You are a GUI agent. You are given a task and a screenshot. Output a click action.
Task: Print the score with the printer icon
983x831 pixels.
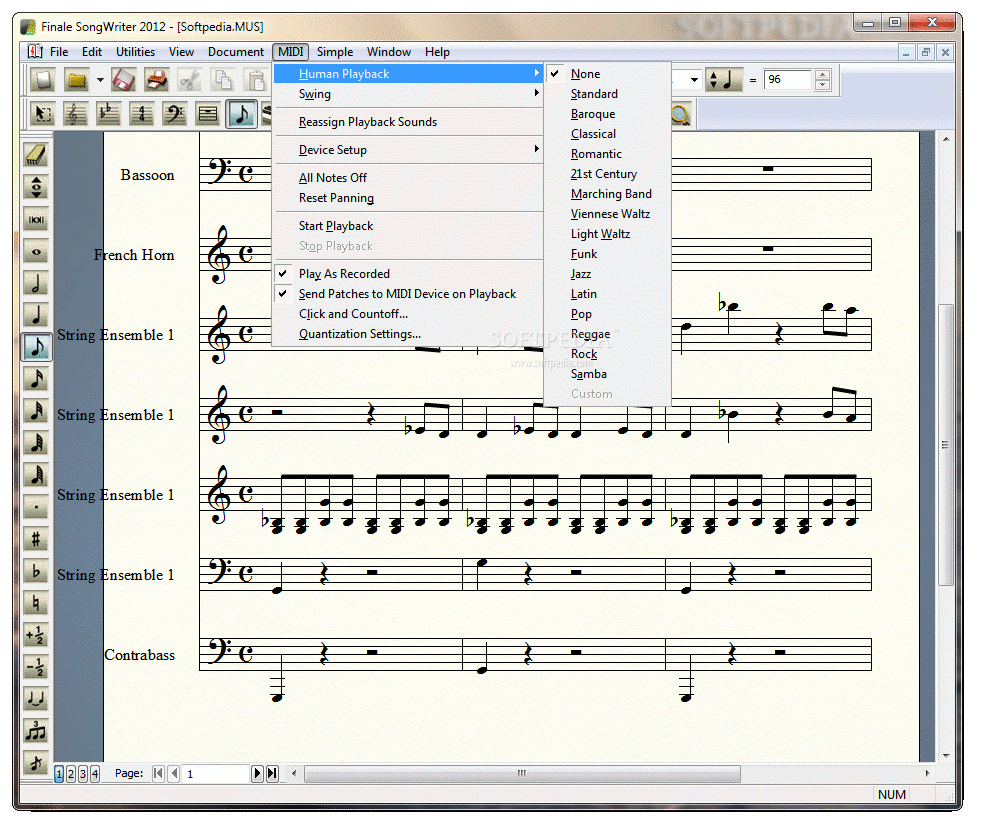pos(156,80)
